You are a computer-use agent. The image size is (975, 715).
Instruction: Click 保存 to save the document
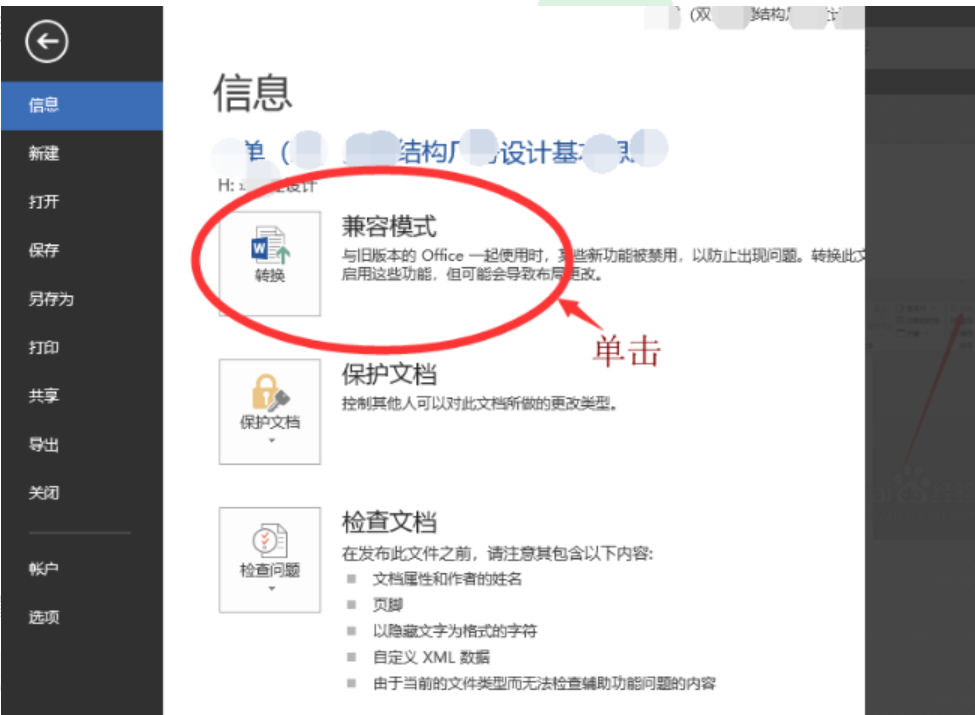point(44,250)
